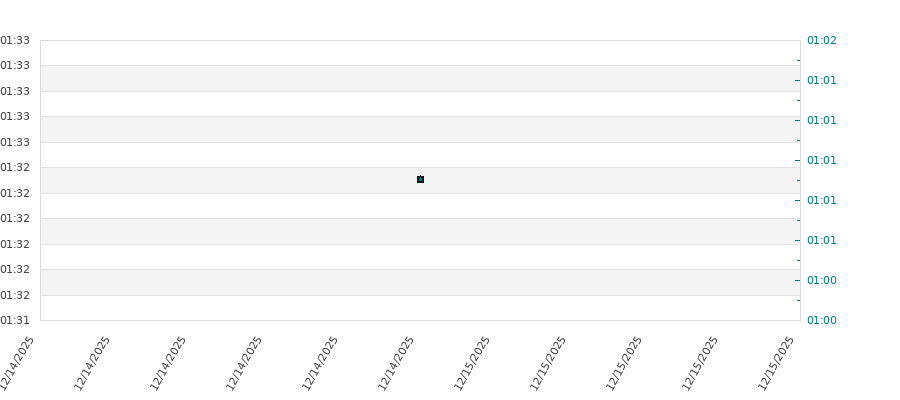Click the last 12/14/2025 x-axis date label
This screenshot has width=900, height=400.
[398, 362]
